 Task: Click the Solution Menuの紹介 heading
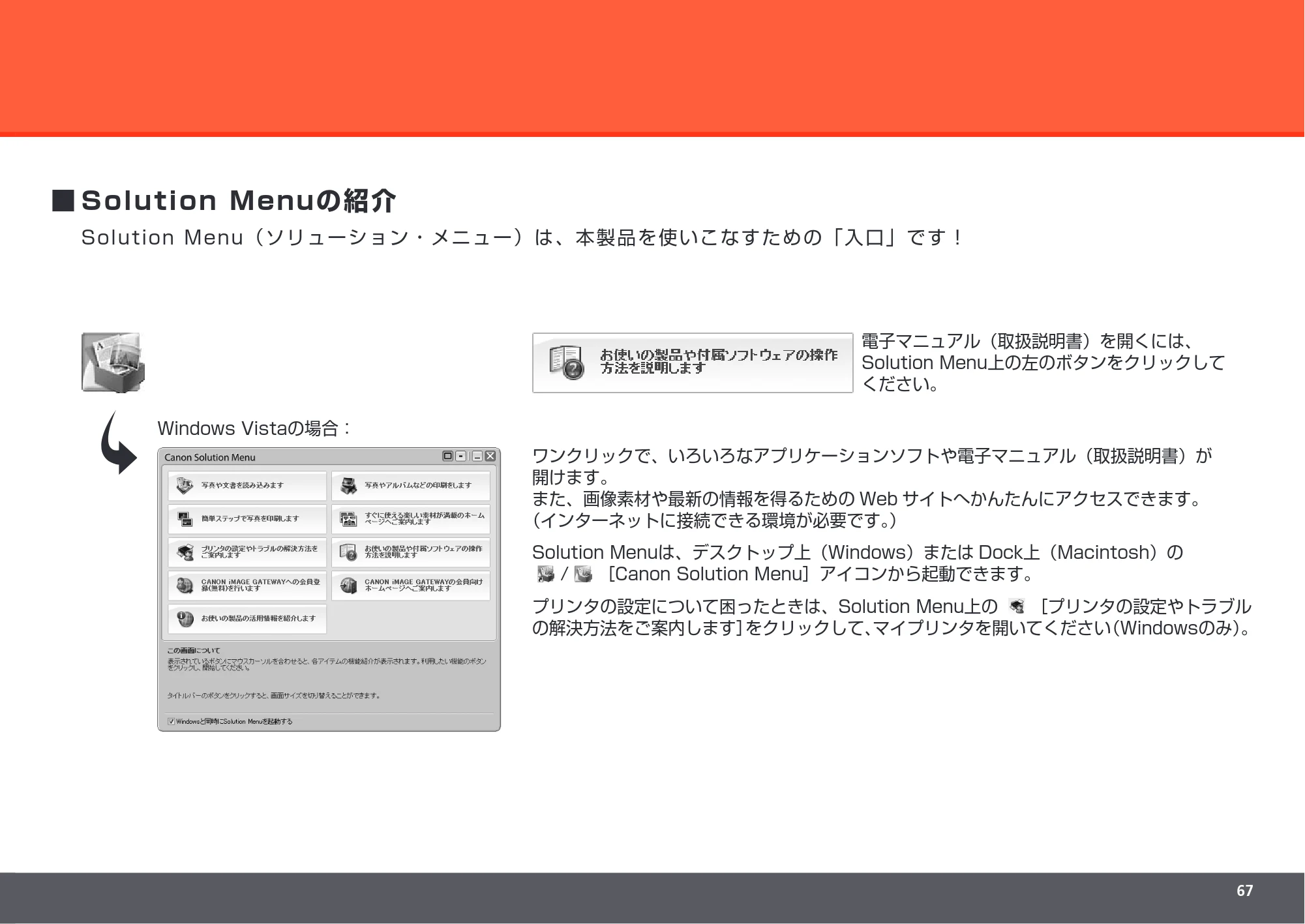[x=239, y=200]
